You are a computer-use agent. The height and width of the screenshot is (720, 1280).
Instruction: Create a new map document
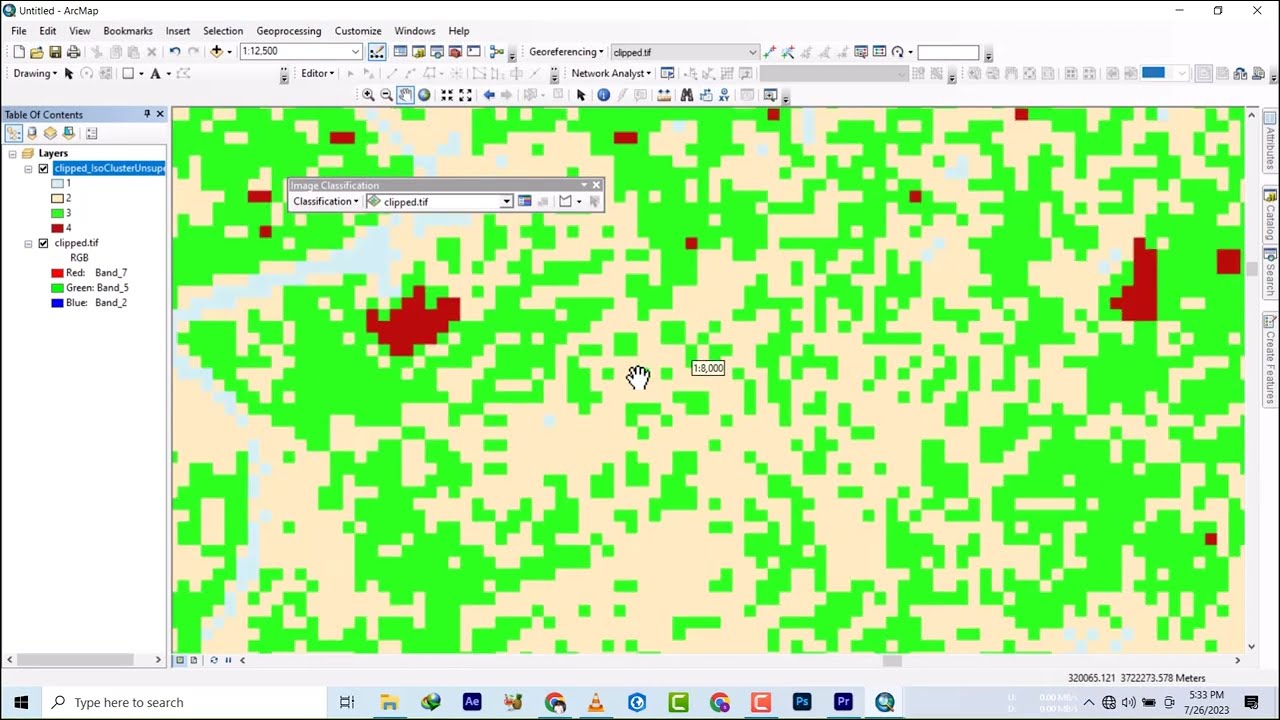[19, 52]
